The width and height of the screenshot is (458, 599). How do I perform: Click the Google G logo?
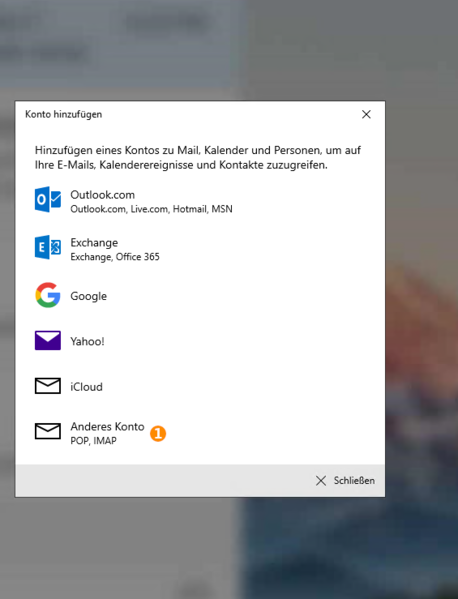48,295
